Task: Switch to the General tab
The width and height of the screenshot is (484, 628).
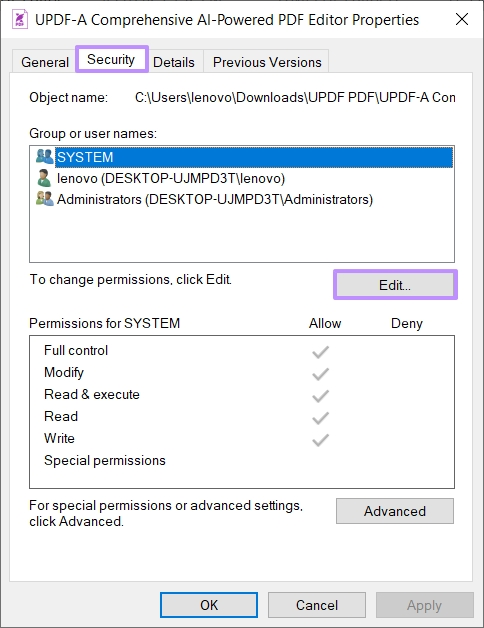Action: (45, 62)
